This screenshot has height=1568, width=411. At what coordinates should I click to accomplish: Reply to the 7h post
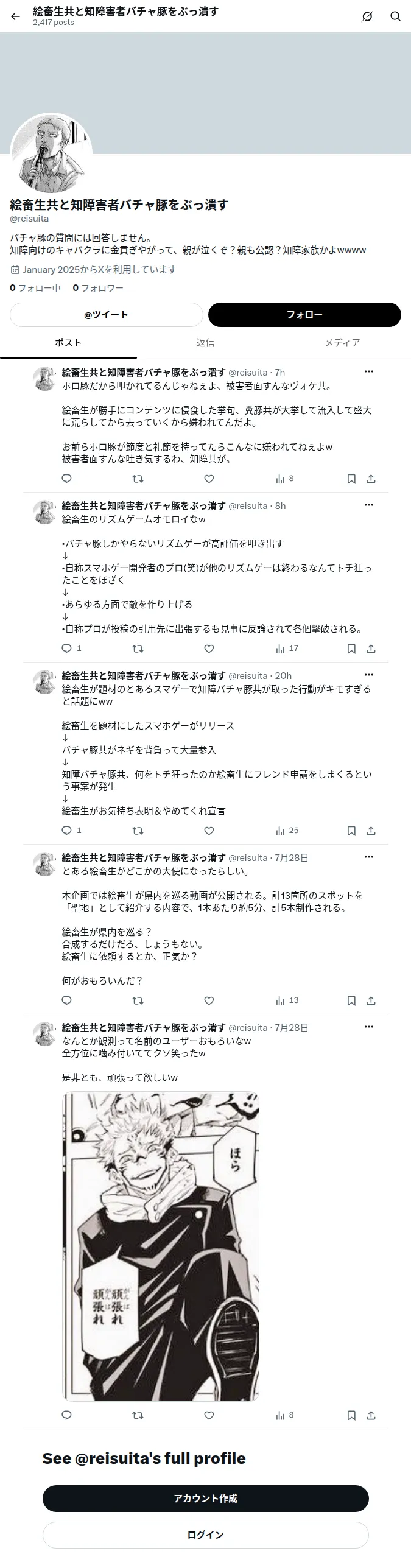67,479
